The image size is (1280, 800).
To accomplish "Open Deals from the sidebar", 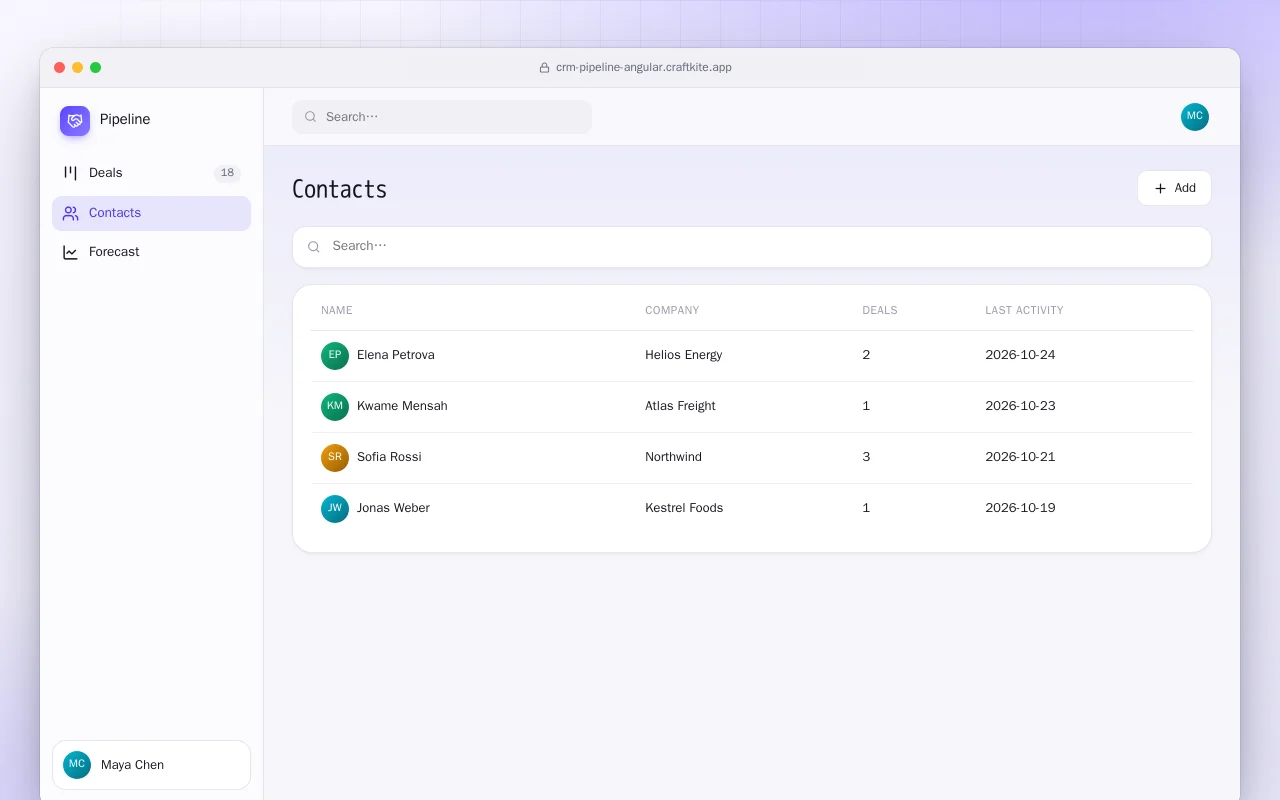I will coord(151,173).
